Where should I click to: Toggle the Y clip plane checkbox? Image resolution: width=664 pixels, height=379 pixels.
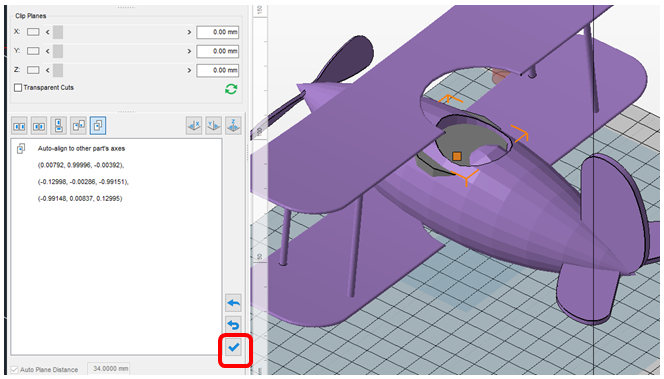(x=33, y=51)
